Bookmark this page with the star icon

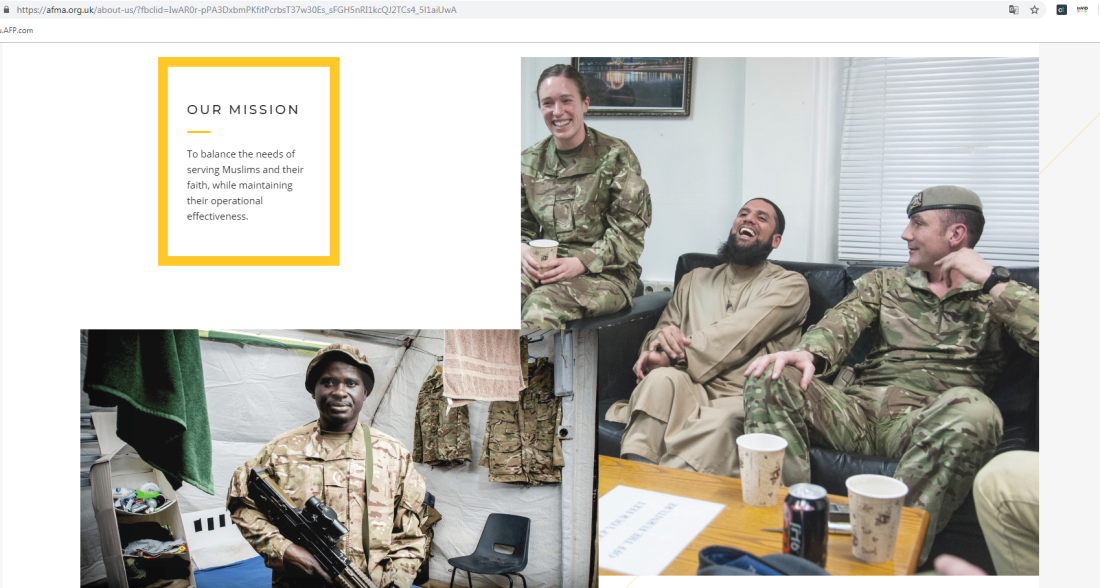point(1034,10)
